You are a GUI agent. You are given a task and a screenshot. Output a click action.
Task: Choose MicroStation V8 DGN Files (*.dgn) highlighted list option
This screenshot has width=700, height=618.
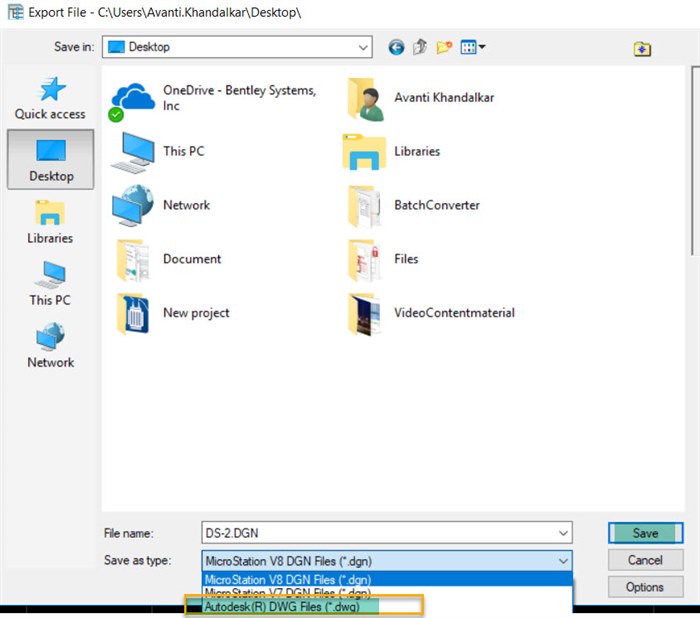387,580
